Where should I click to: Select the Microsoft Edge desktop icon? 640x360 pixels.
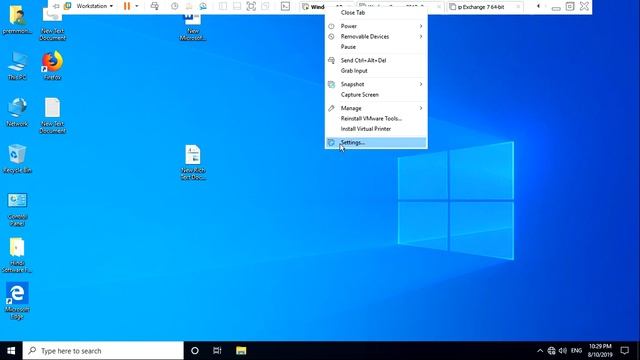(17, 301)
